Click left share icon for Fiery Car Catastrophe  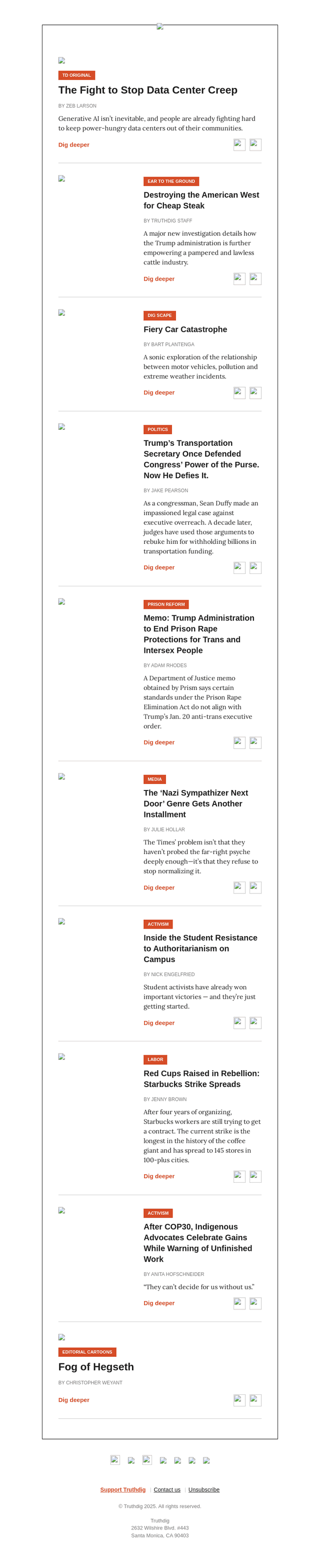[239, 393]
